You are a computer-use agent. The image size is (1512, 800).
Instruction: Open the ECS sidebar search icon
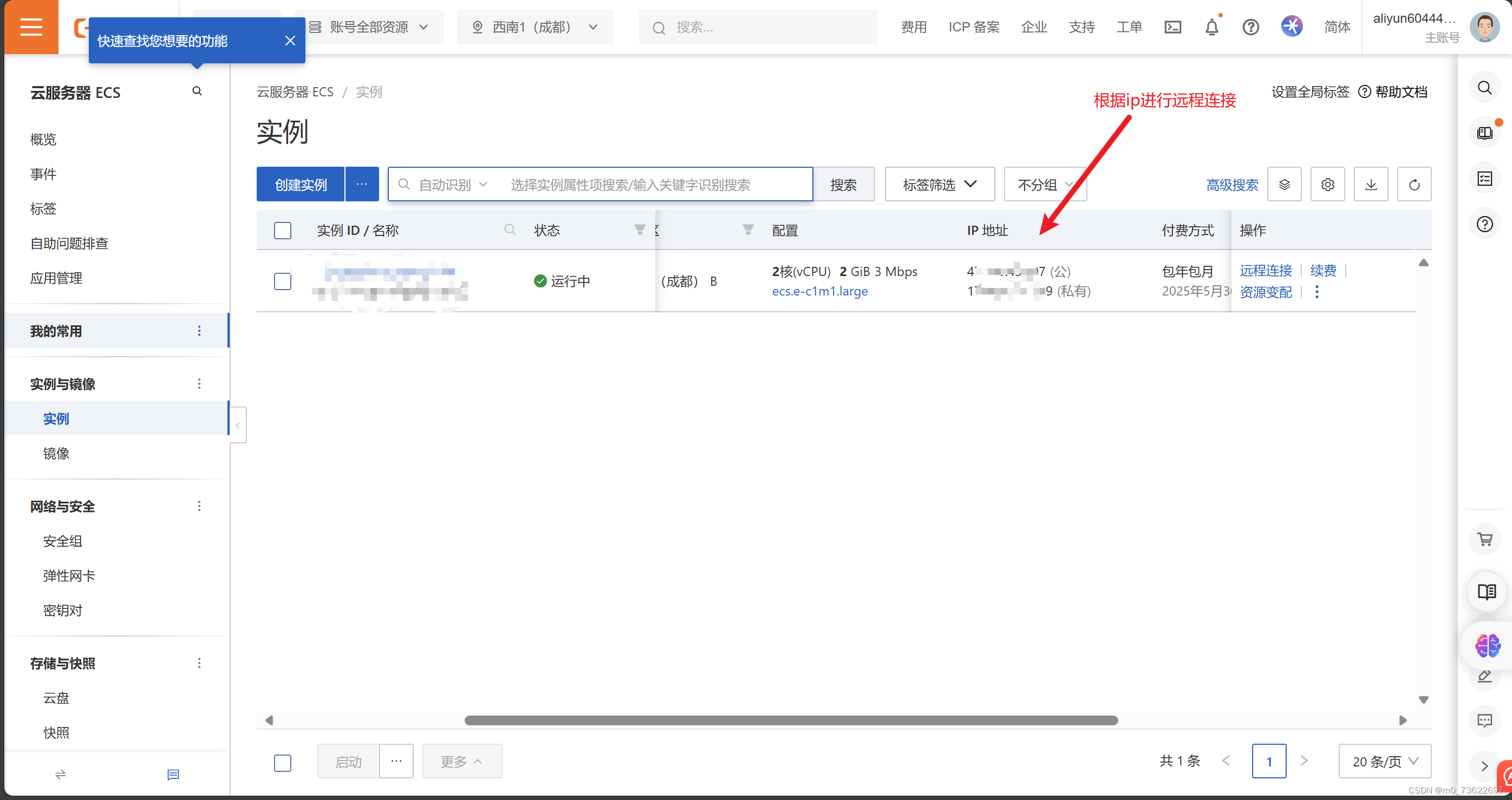pos(197,91)
